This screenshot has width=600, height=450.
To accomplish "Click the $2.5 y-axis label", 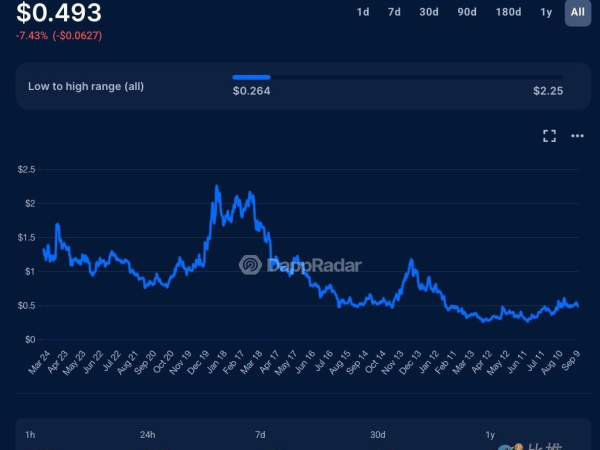I will (26, 170).
